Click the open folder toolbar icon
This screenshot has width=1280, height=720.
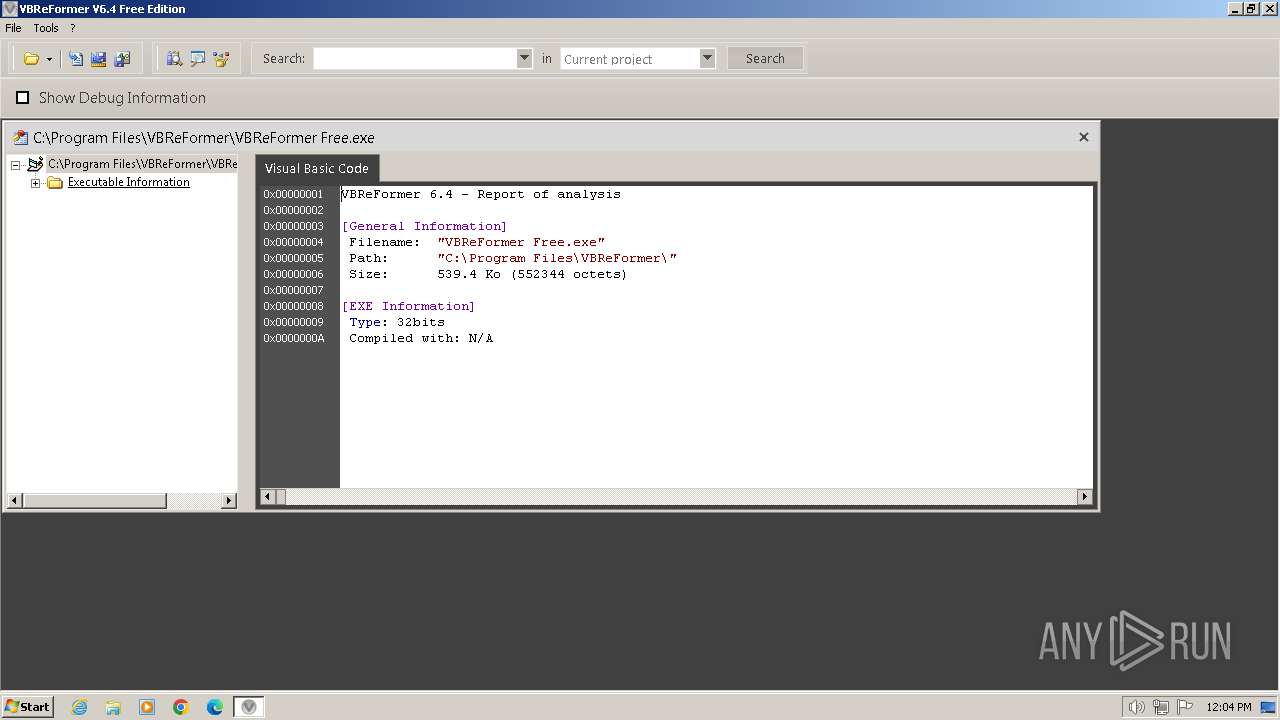31,59
